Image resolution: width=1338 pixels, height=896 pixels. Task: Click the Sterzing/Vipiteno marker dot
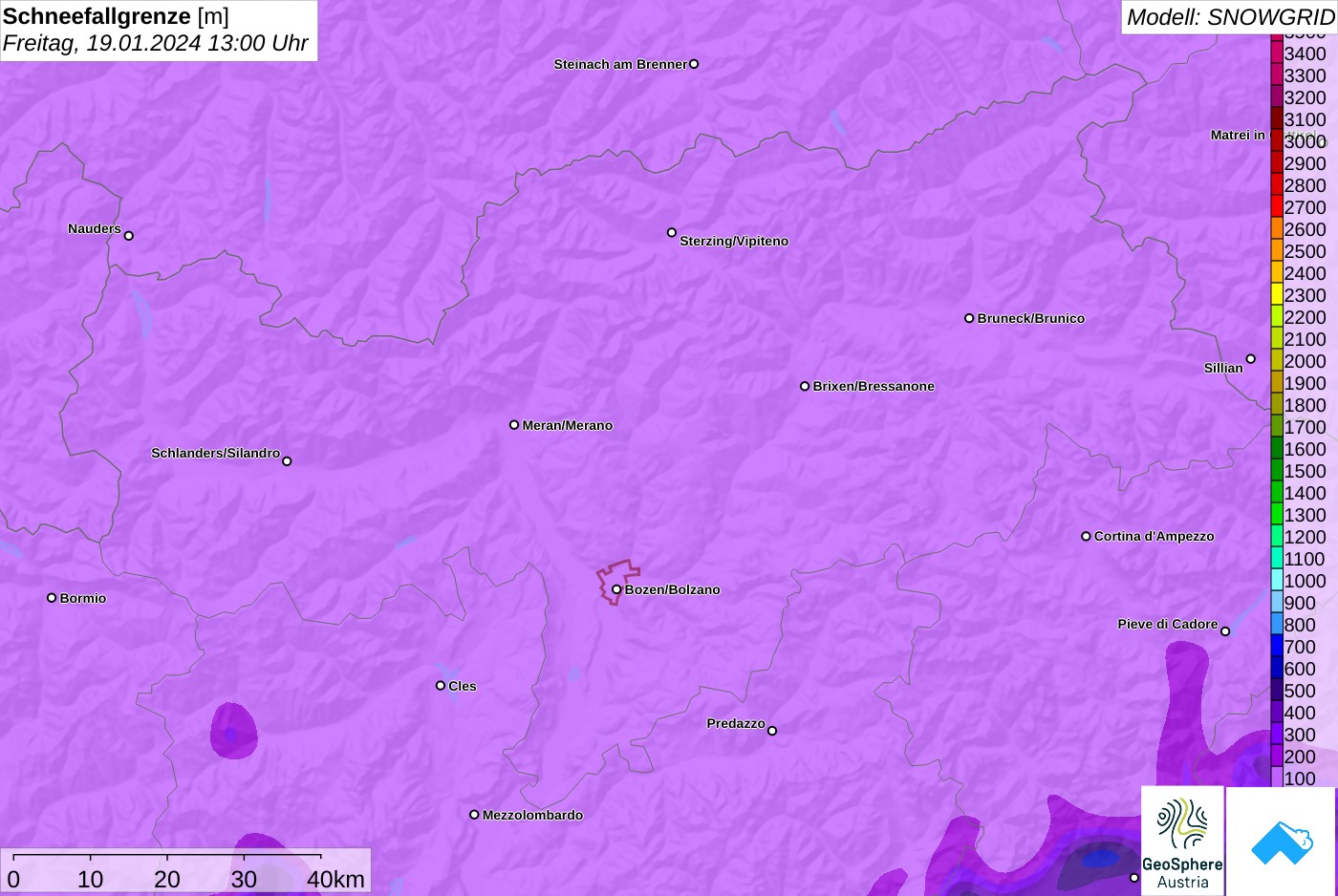tap(672, 232)
